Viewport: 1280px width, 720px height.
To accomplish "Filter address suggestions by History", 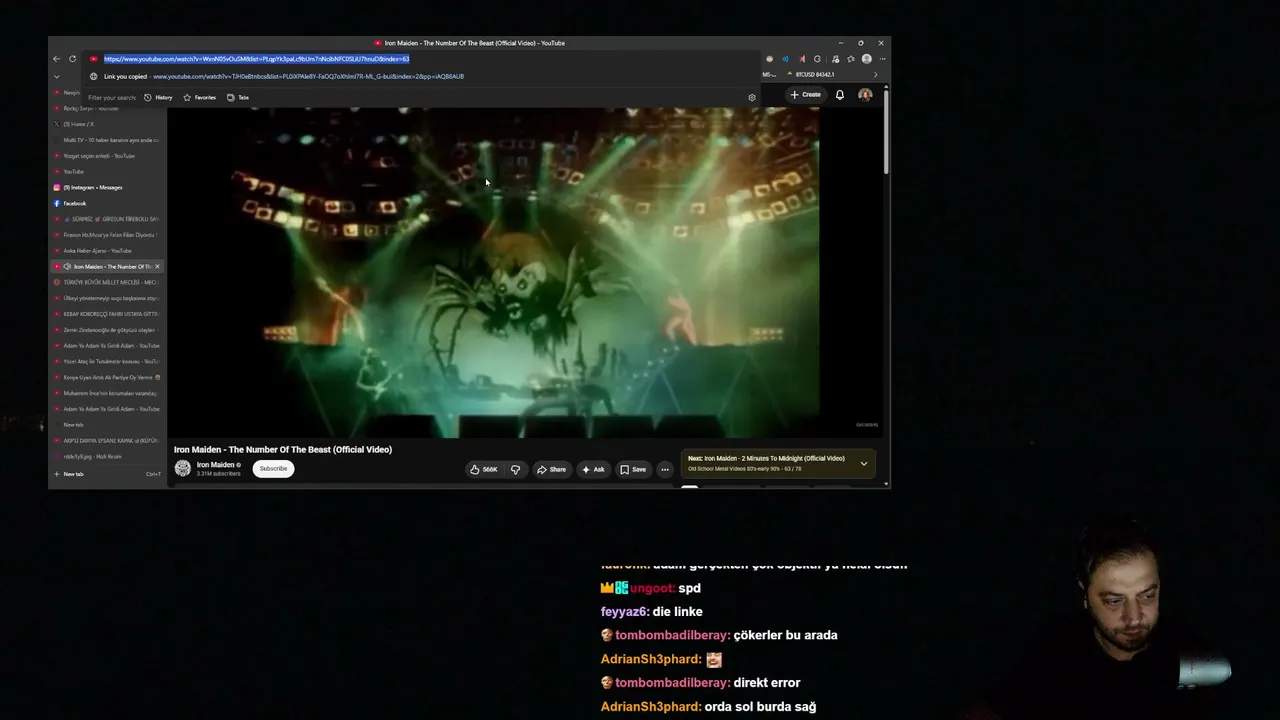I will tap(159, 98).
